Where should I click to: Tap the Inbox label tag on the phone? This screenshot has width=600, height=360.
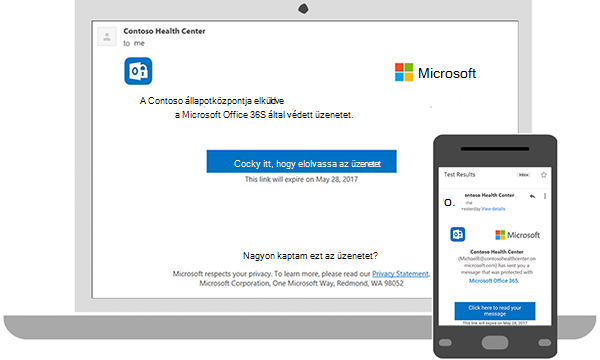[x=524, y=175]
